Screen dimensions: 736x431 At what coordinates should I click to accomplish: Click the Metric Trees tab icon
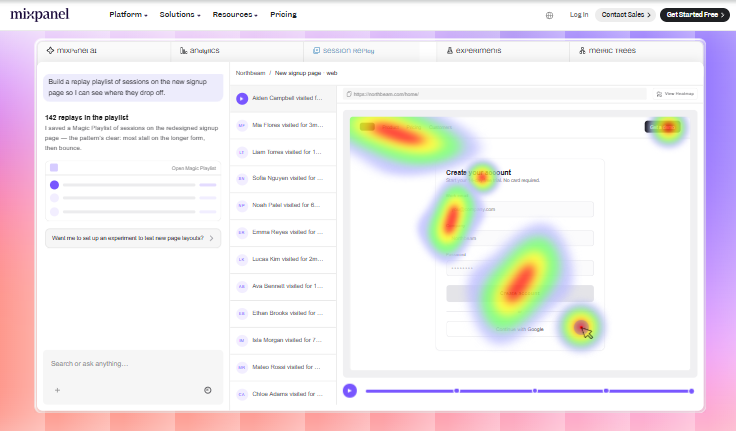point(582,50)
